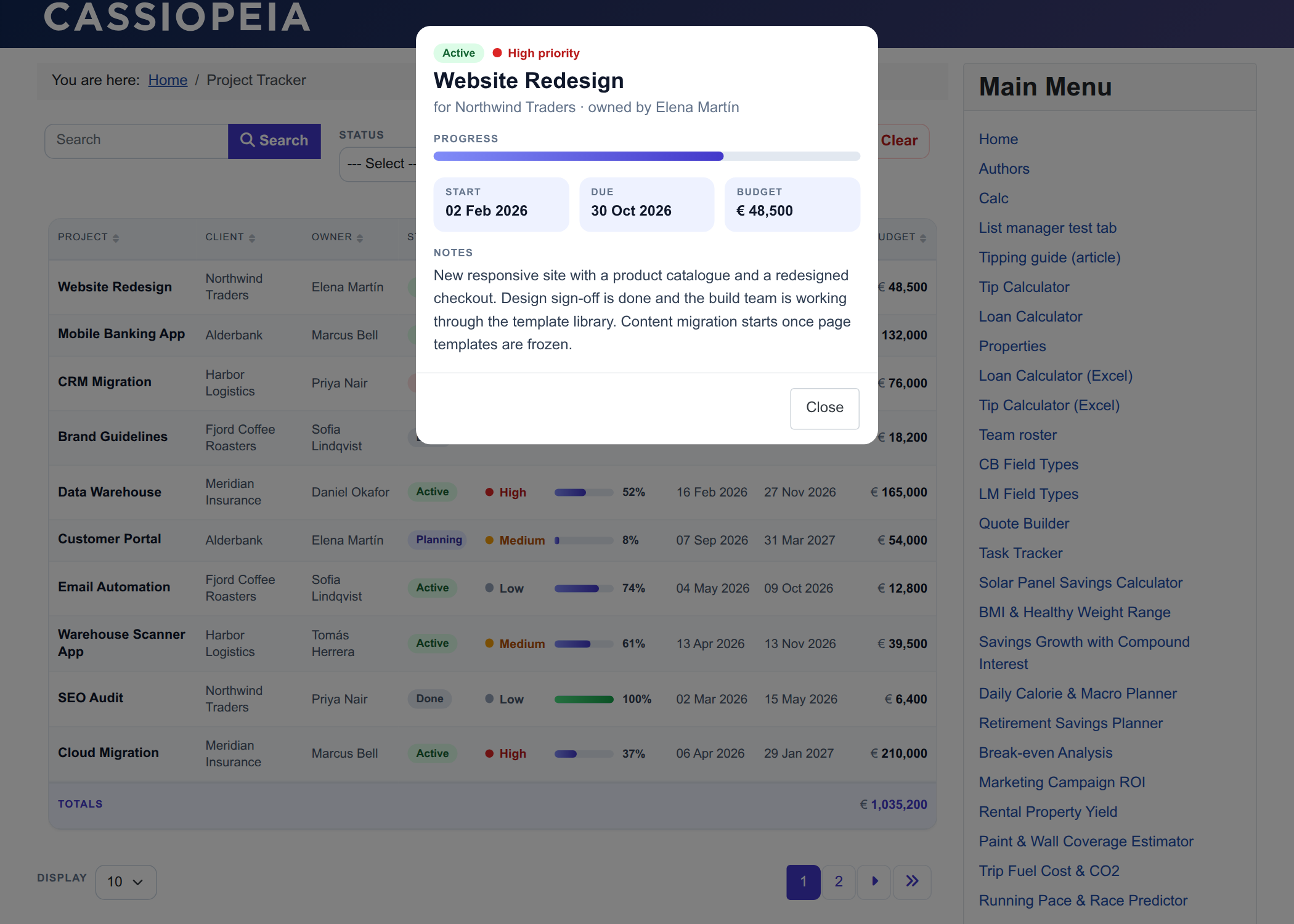Sort by the Client column
1294x924 pixels.
pos(230,237)
